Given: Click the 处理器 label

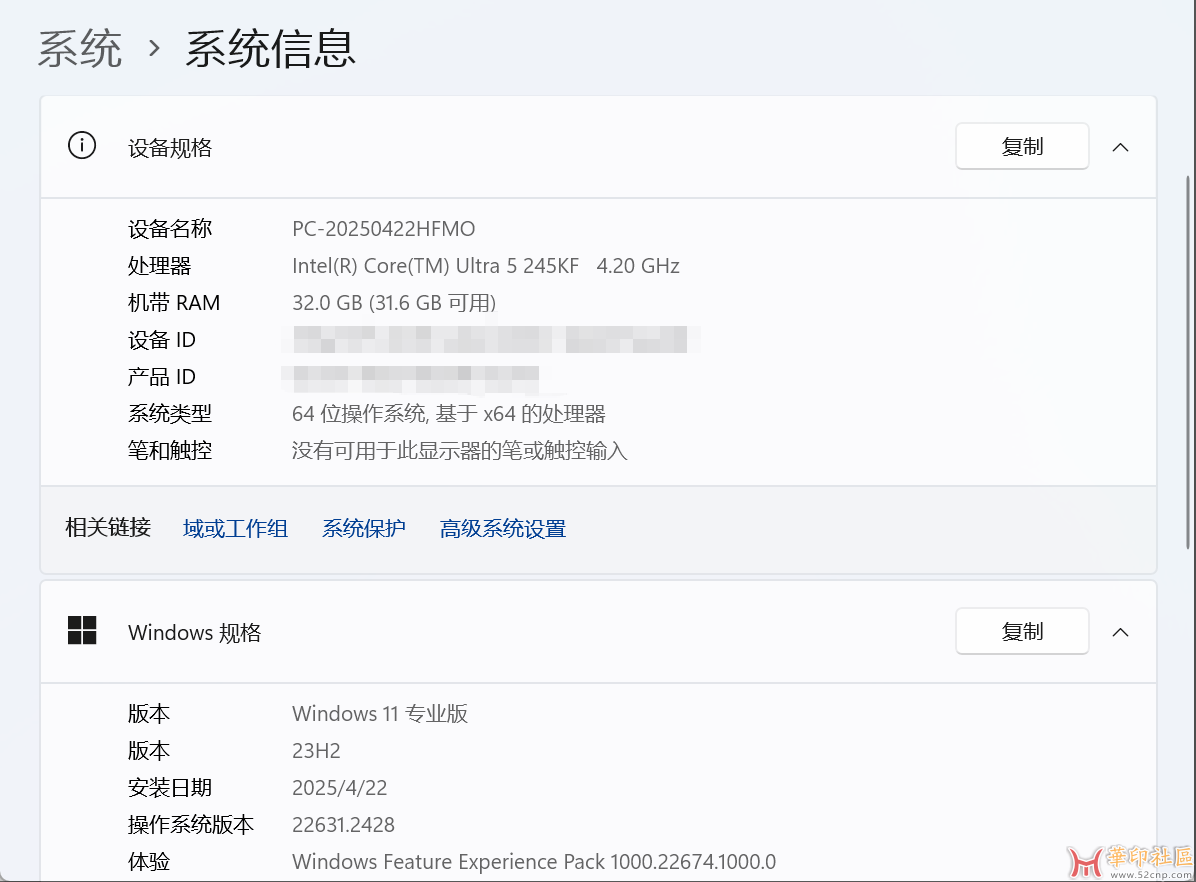Looking at the screenshot, I should coord(159,266).
